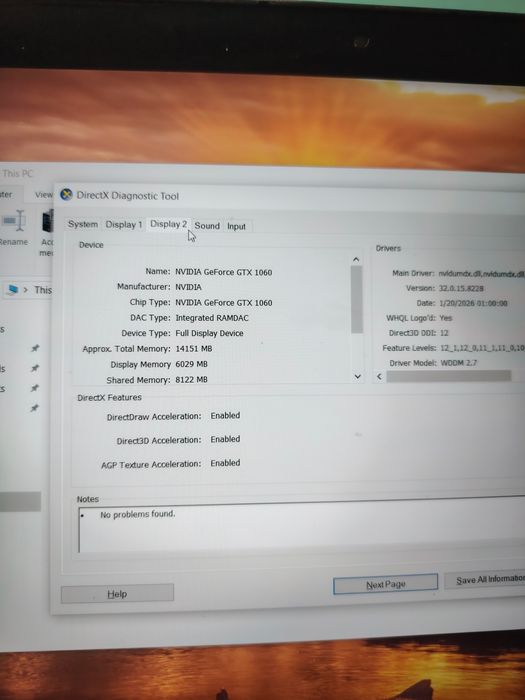
Task: Click the bottom pin icon in File Explorer sidebar
Action: coord(35,408)
